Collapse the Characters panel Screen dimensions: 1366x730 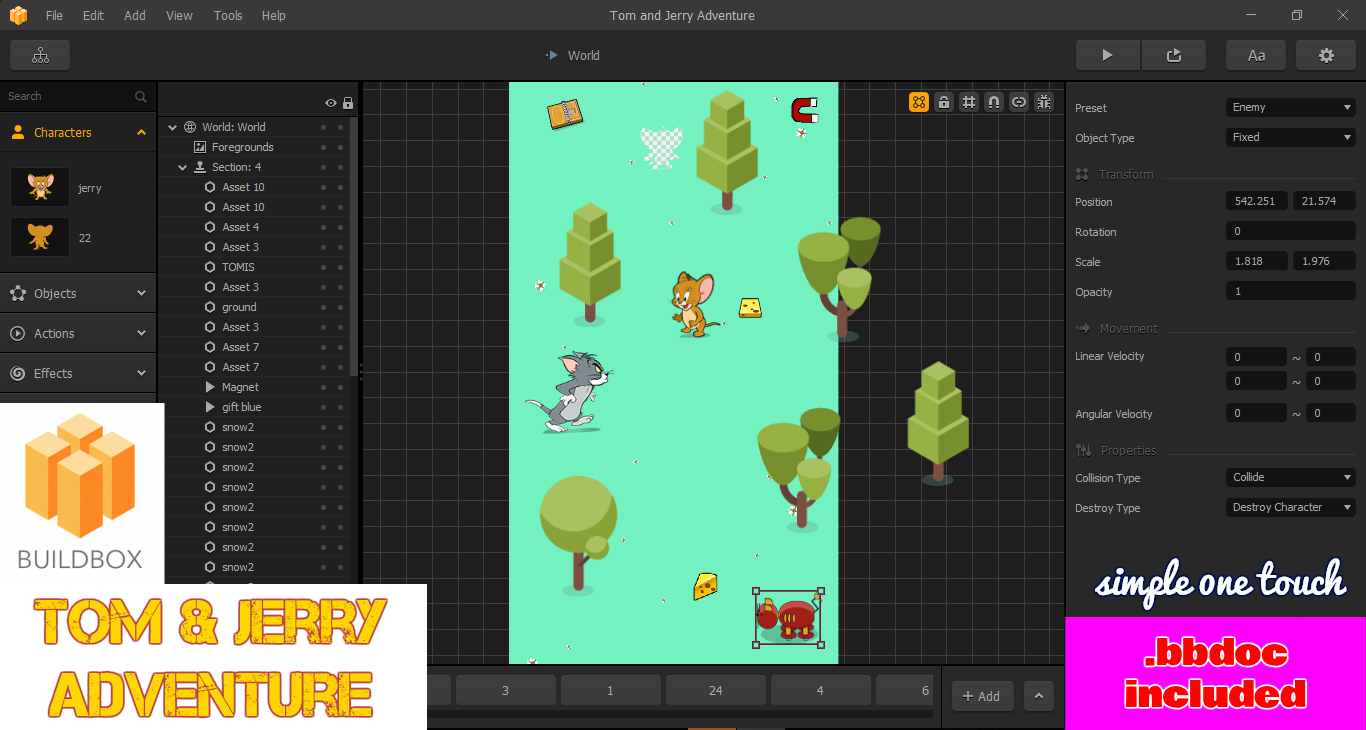141,132
